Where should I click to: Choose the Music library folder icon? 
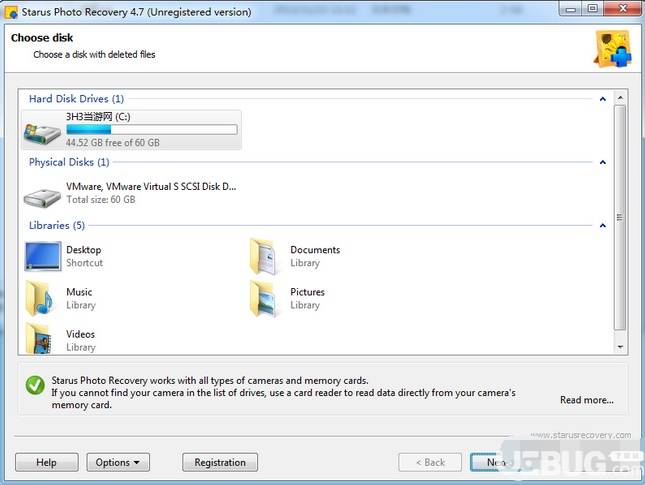39,298
